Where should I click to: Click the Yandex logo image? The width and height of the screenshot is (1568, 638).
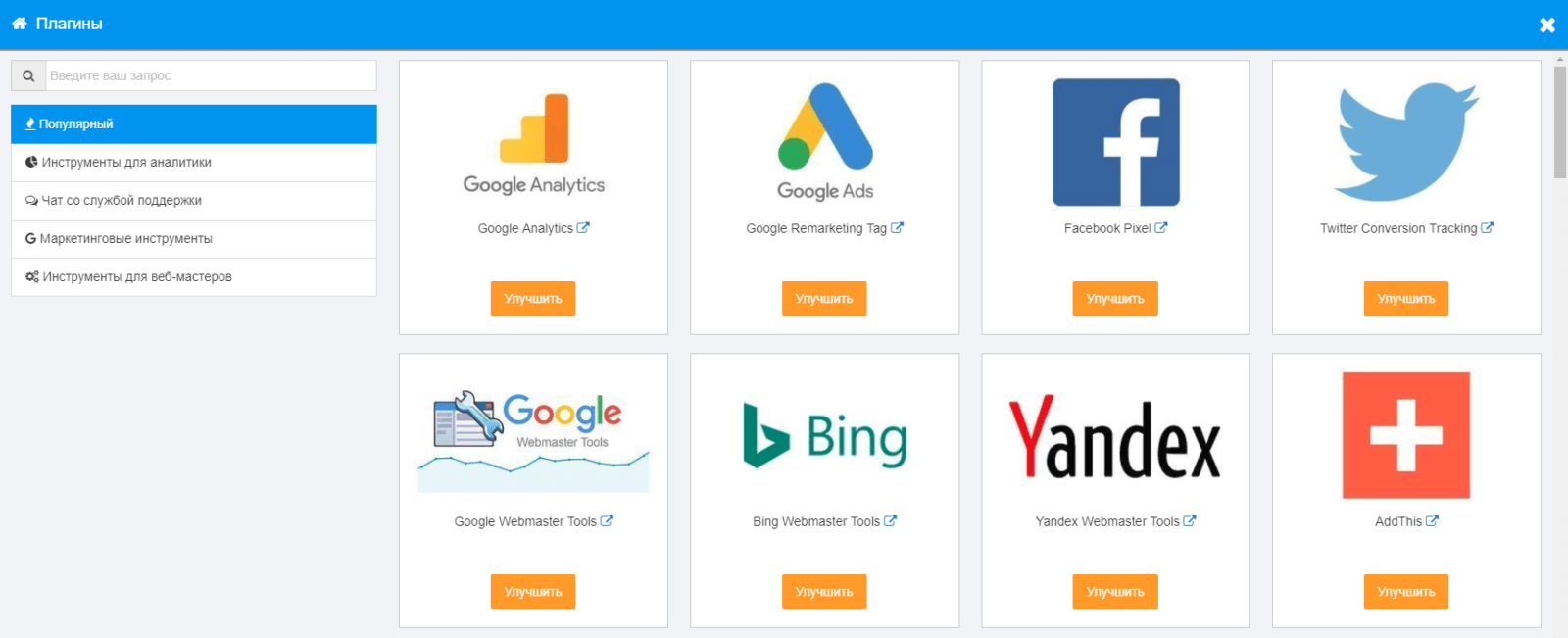[x=1115, y=436]
